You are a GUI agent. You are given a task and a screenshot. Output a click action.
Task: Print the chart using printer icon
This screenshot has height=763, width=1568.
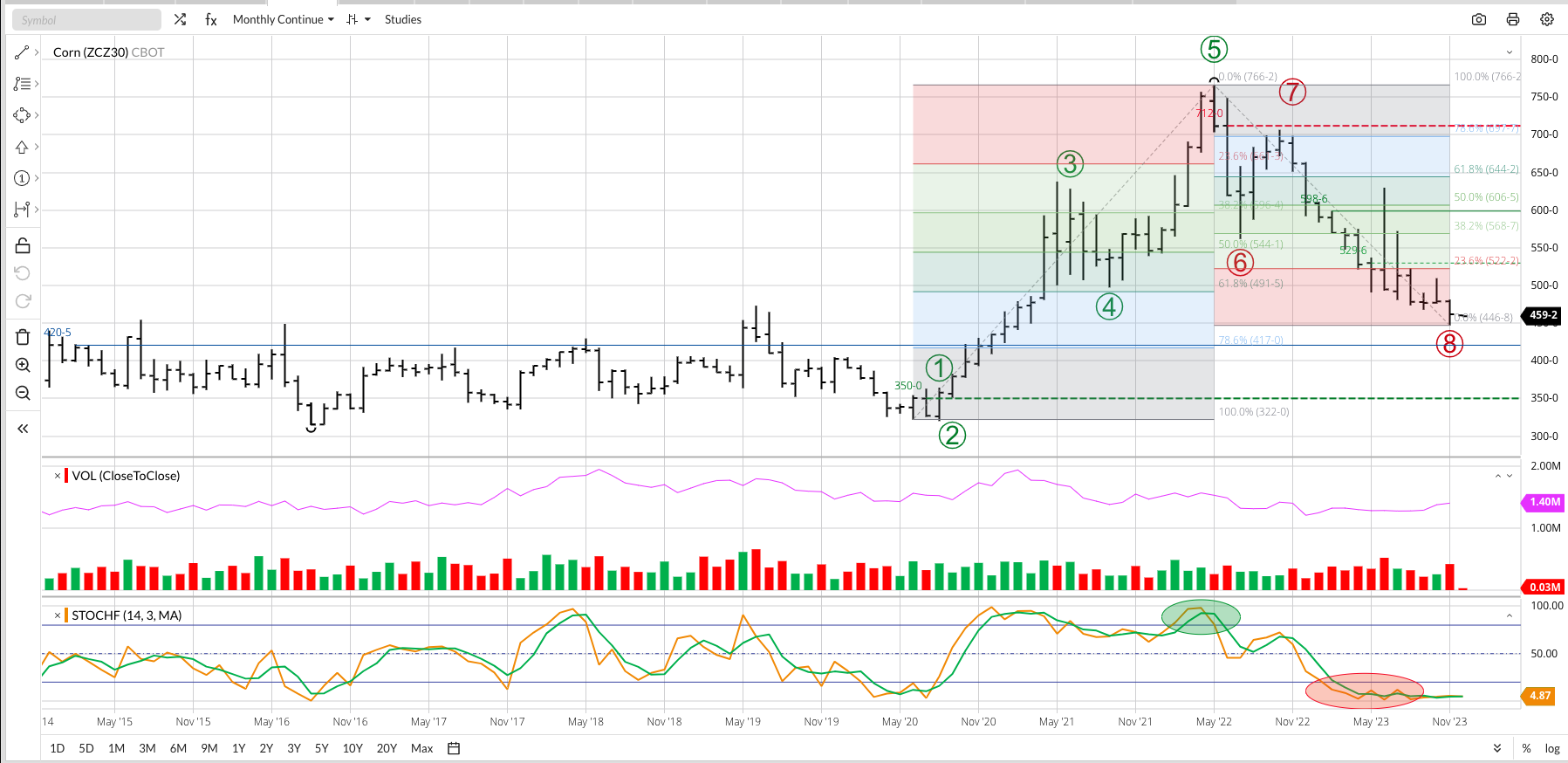[x=1513, y=19]
